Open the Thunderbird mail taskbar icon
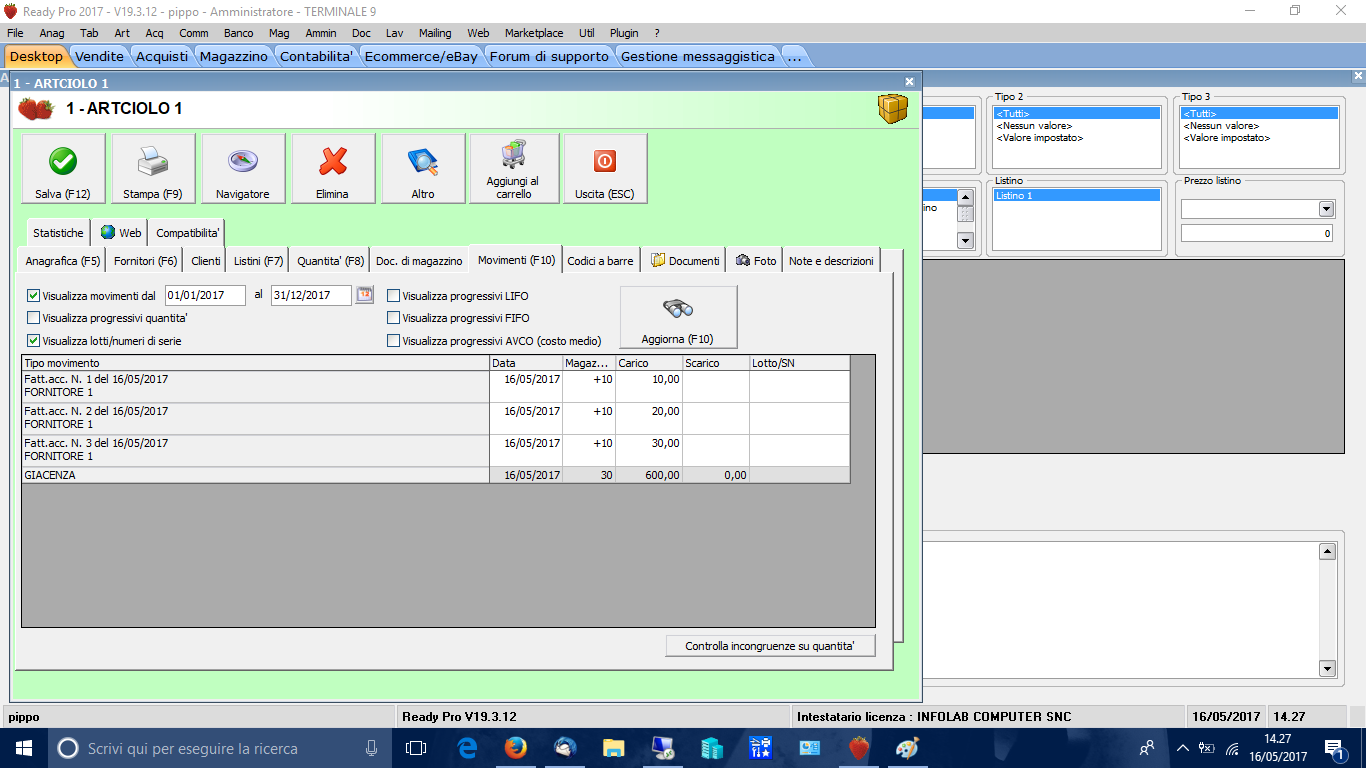Viewport: 1366px width, 768px height. tap(565, 748)
